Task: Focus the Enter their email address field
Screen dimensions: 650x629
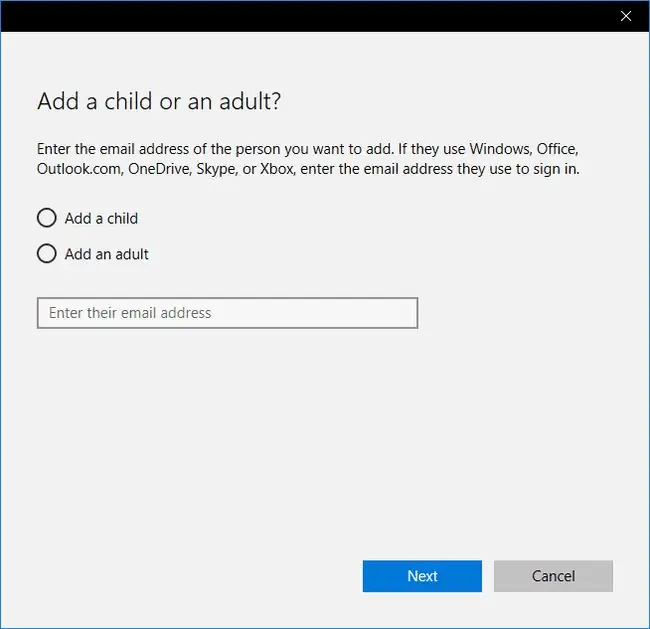Action: coord(228,313)
